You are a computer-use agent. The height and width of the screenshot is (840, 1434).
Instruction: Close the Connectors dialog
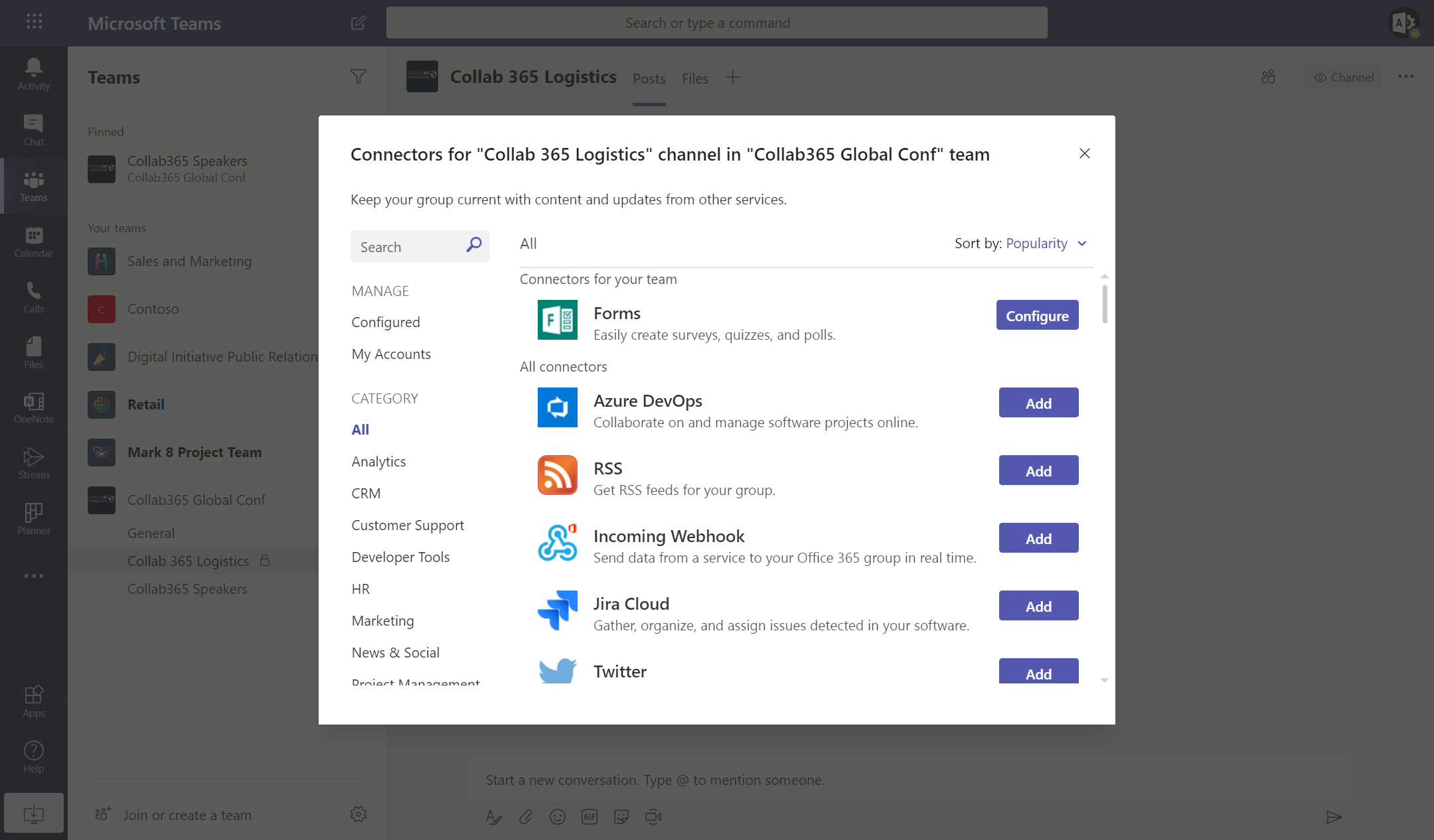coord(1085,153)
